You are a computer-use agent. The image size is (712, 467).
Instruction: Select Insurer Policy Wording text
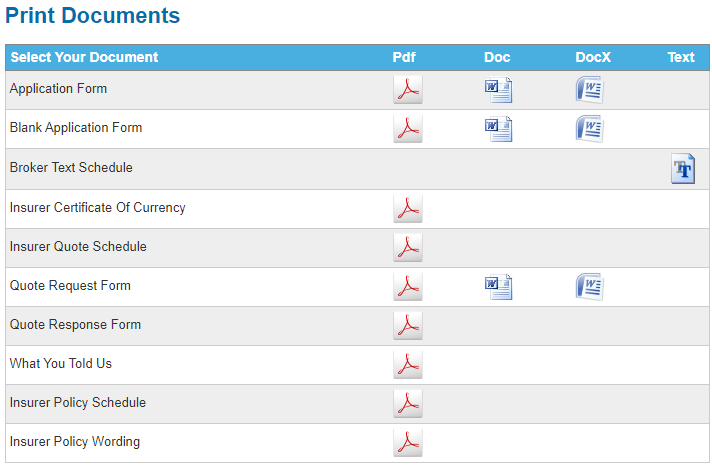(x=75, y=442)
